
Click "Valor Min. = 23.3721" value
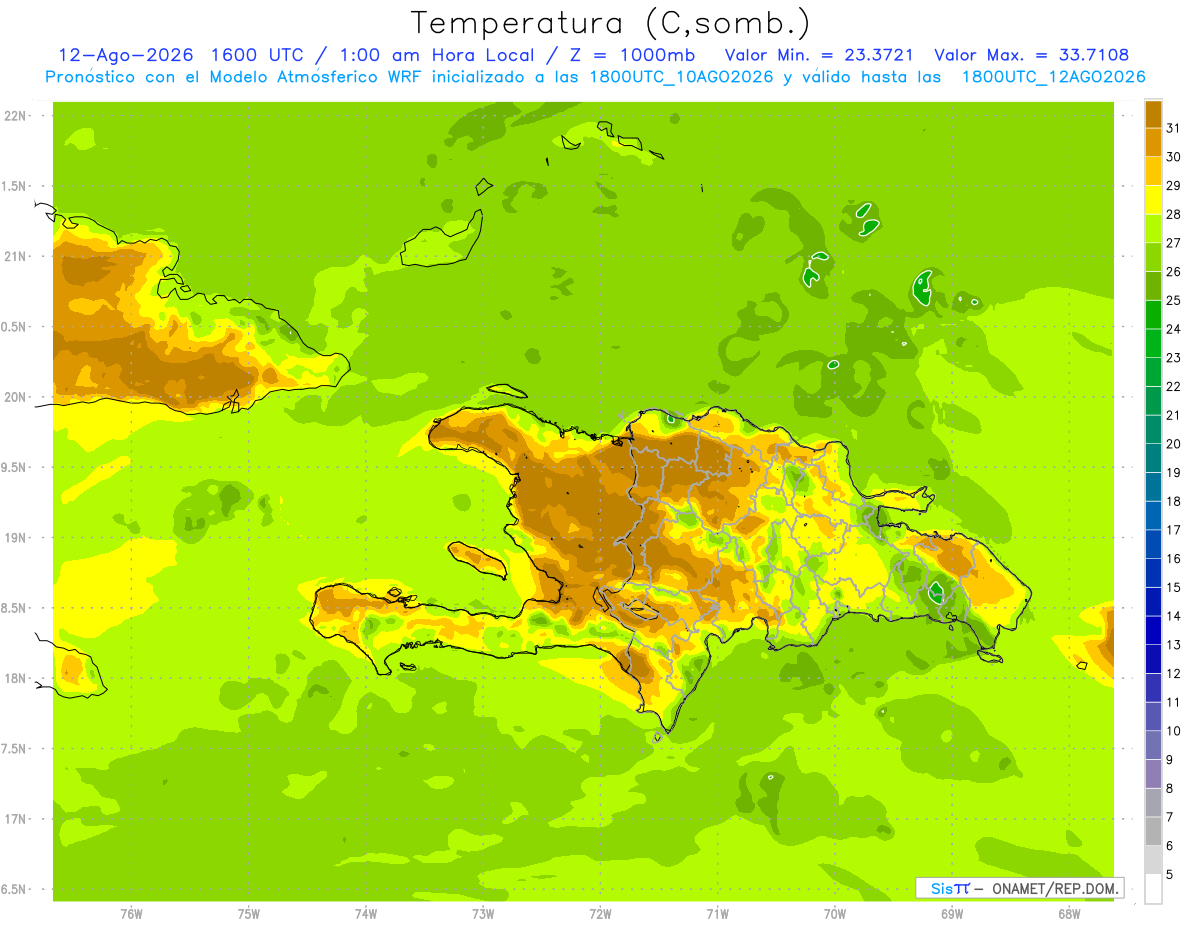pos(819,54)
